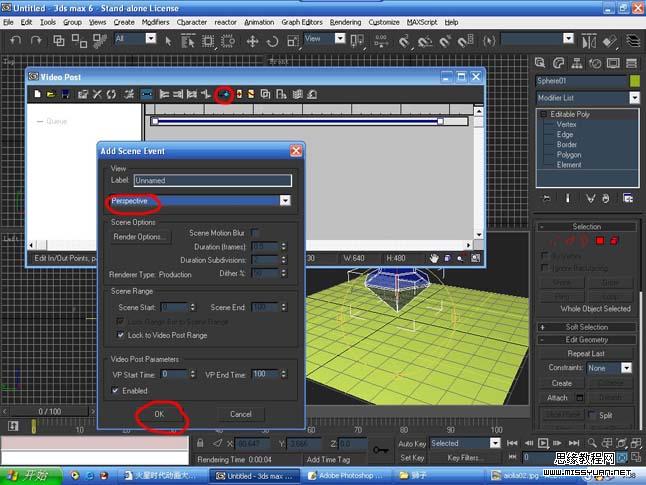Select Polygon sub-object red square icon
Image resolution: width=646 pixels, height=485 pixels.
pos(600,241)
